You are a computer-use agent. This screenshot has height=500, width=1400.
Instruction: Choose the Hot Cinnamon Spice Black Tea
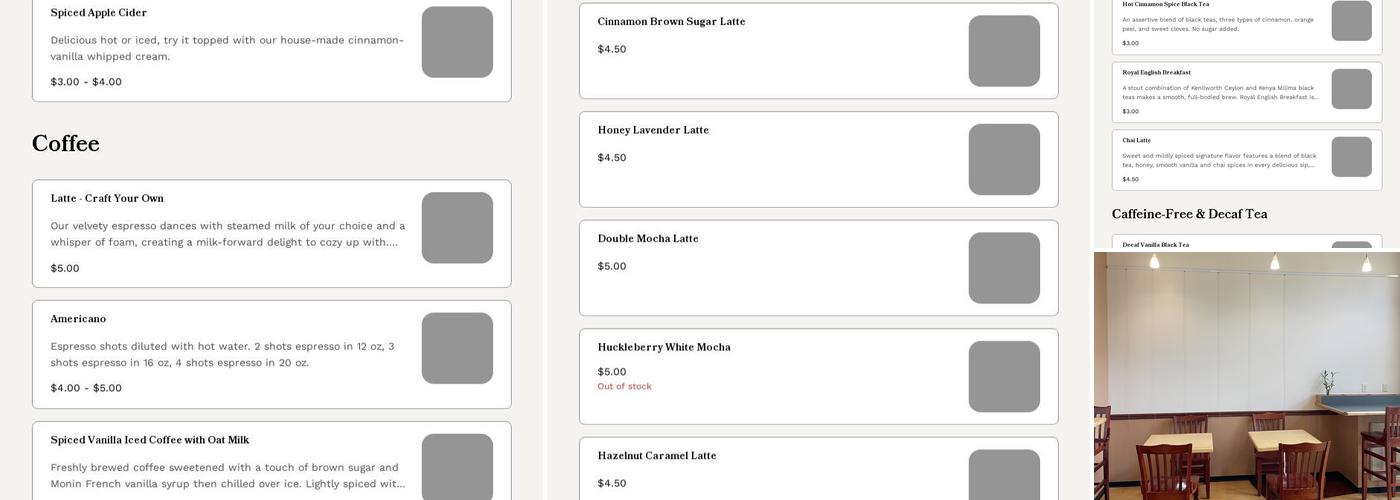(x=1165, y=5)
